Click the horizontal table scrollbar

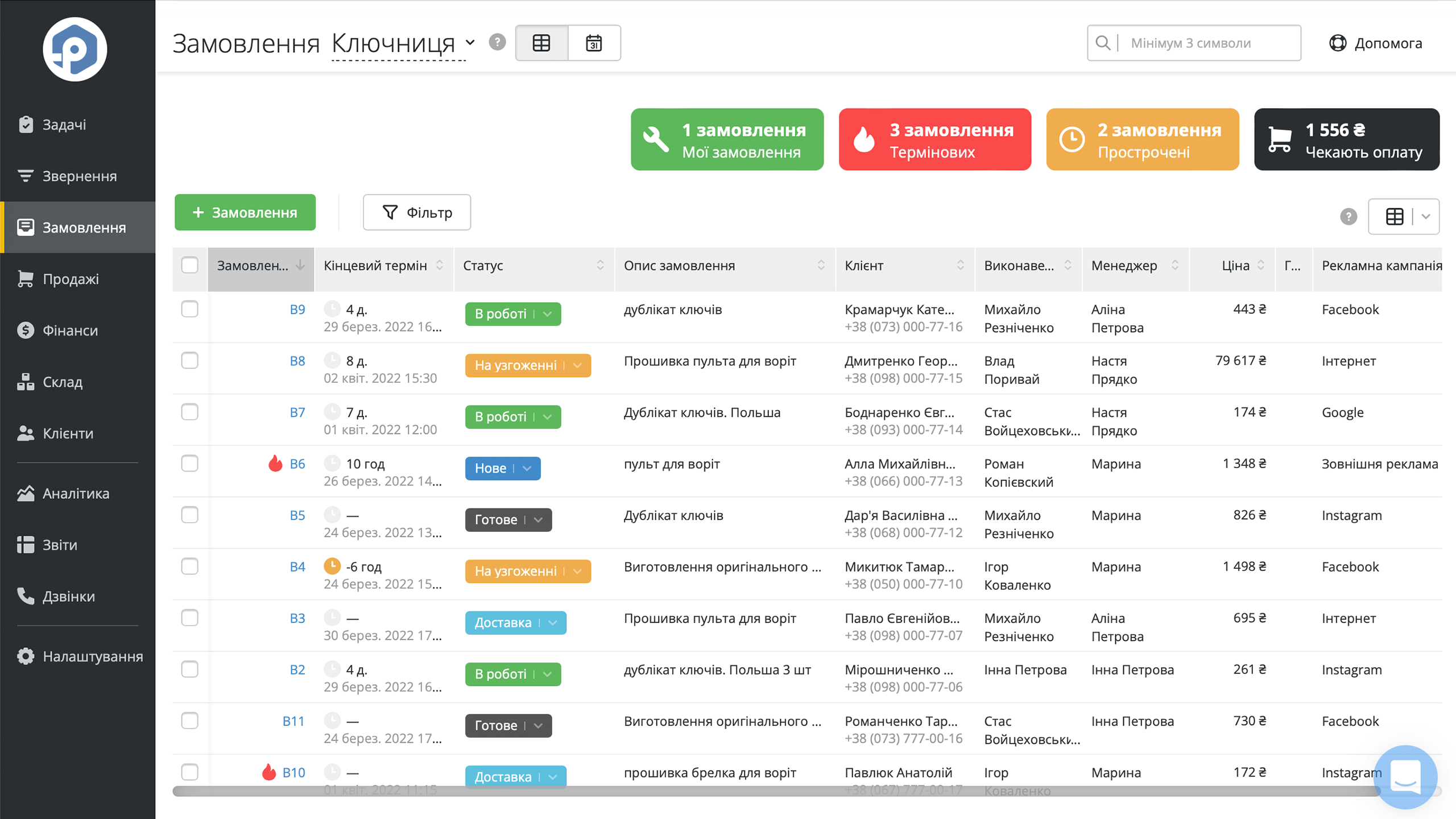click(776, 791)
